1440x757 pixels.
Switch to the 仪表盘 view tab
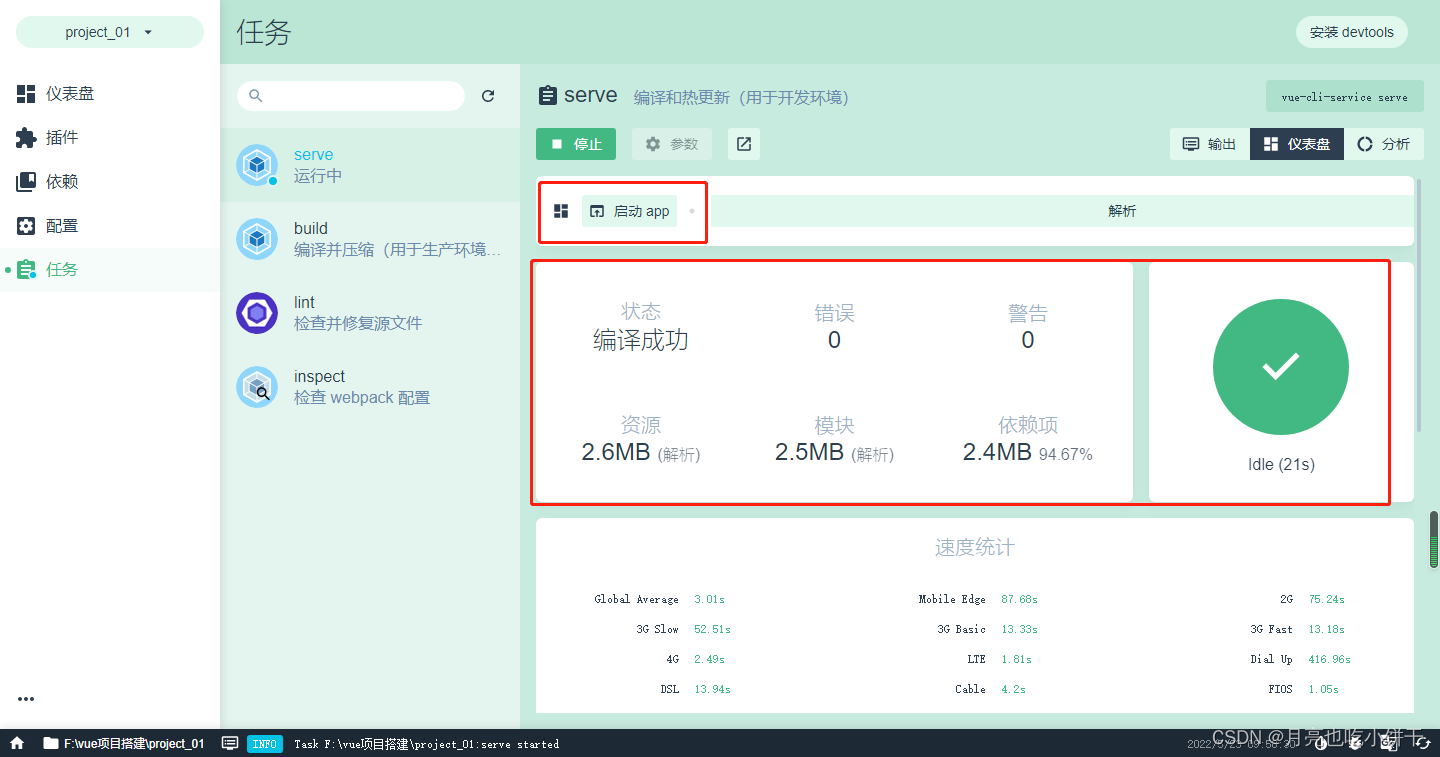pyautogui.click(x=1297, y=144)
